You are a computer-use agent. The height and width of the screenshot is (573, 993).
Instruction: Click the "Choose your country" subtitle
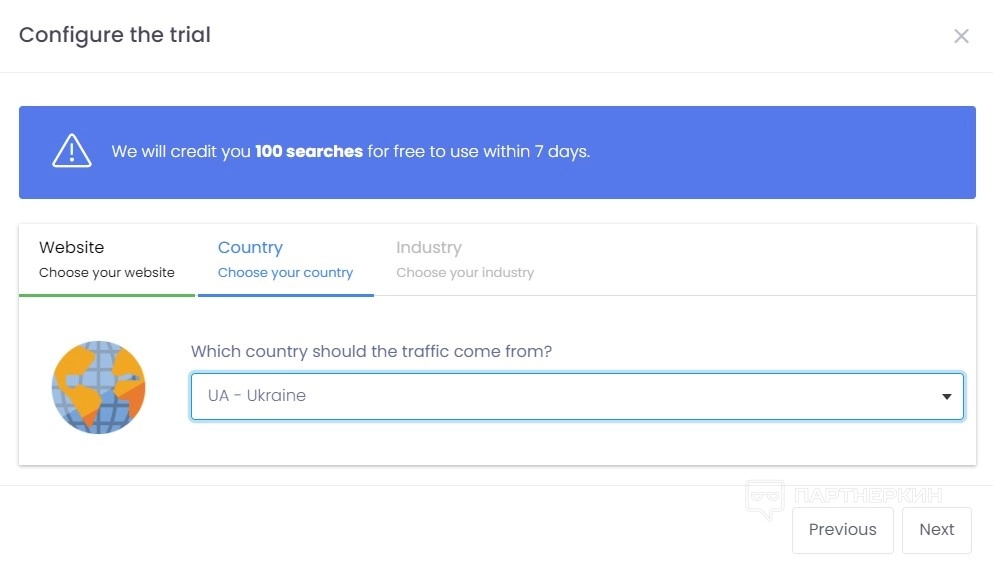coord(285,273)
